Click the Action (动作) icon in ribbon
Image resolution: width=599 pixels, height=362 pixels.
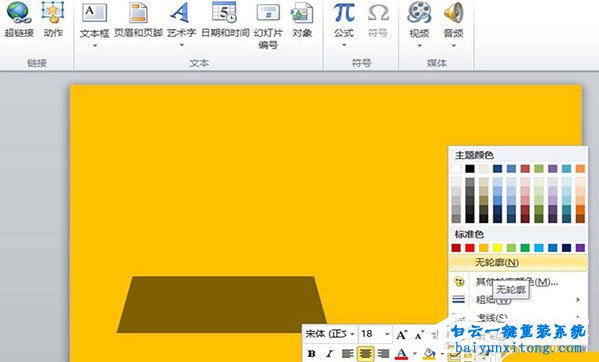pos(53,12)
